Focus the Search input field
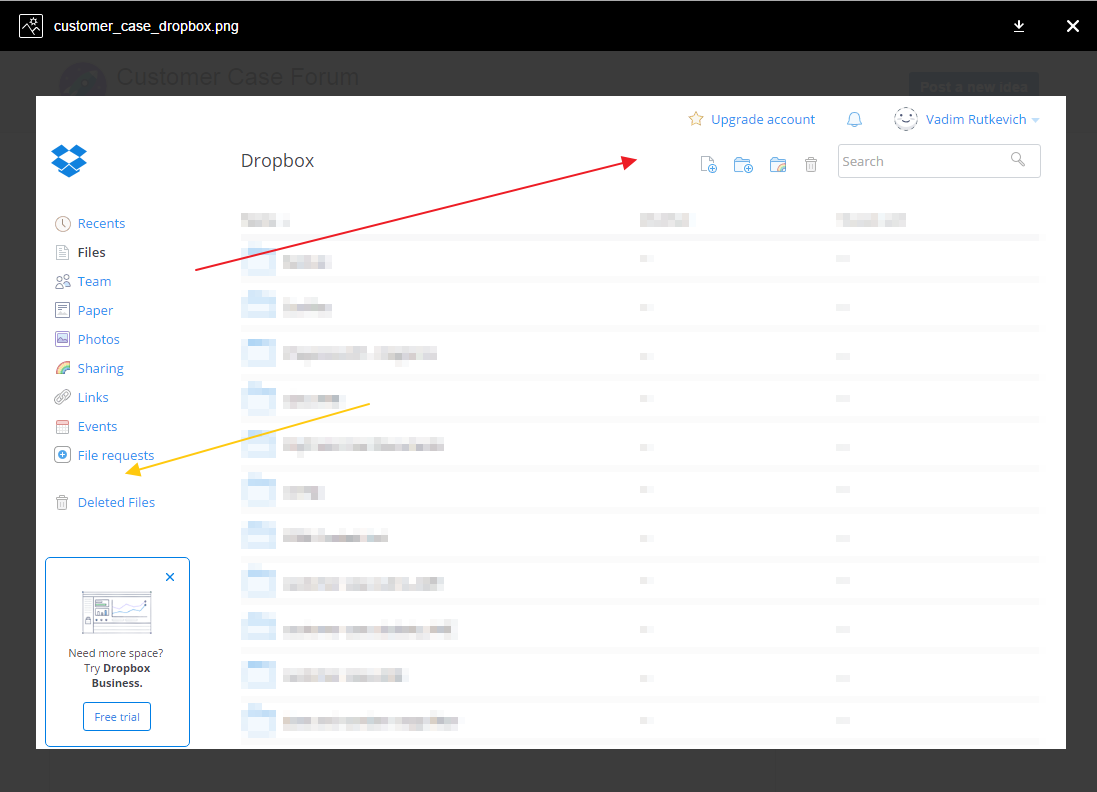This screenshot has height=792, width=1097. pyautogui.click(x=939, y=161)
